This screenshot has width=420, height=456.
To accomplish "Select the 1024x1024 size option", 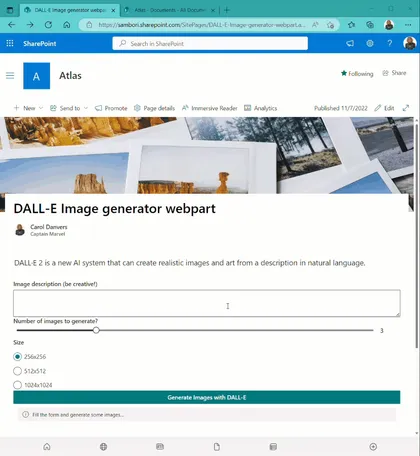I will 17,385.
